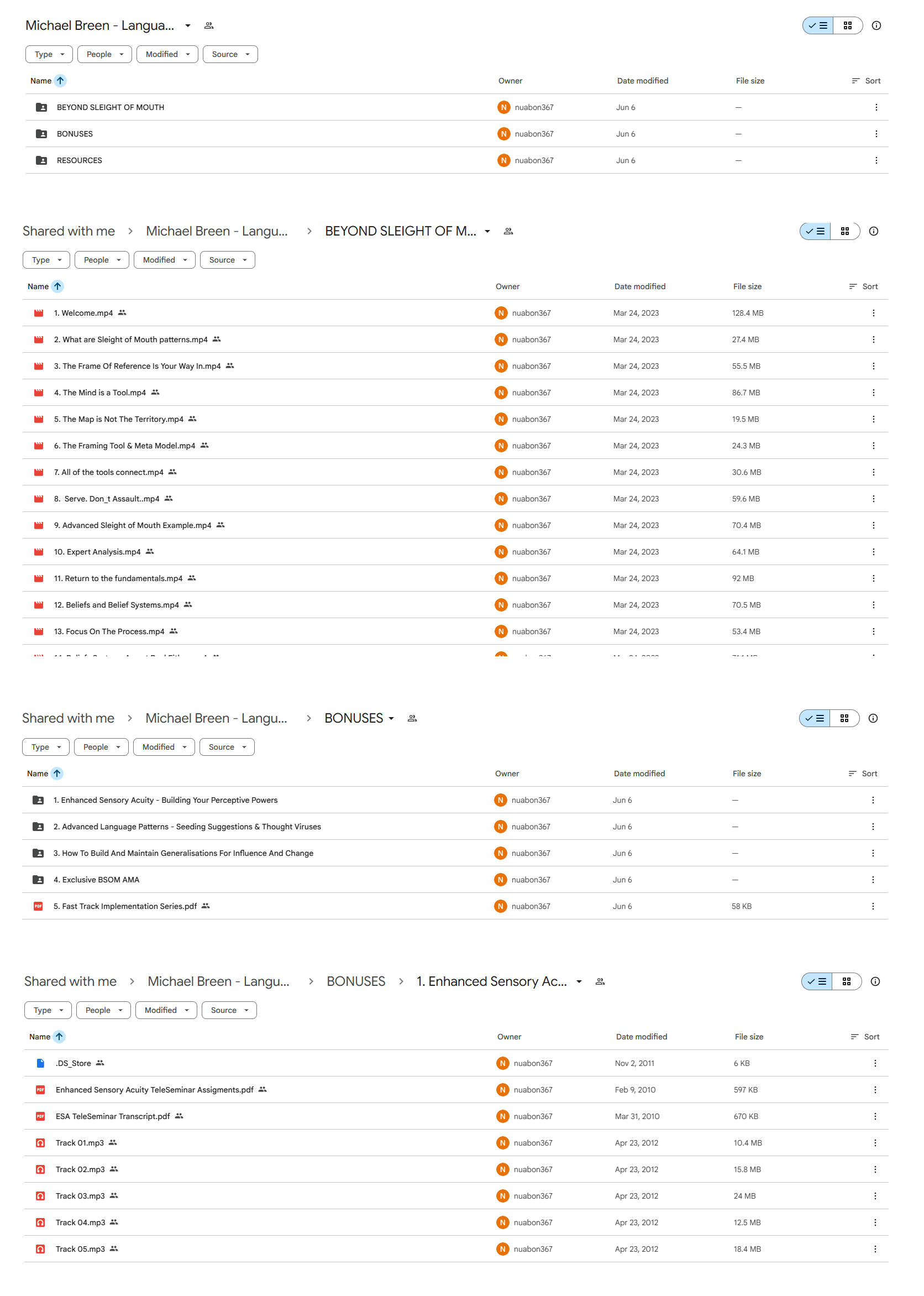Open more actions for .DS_Store file

[874, 1064]
